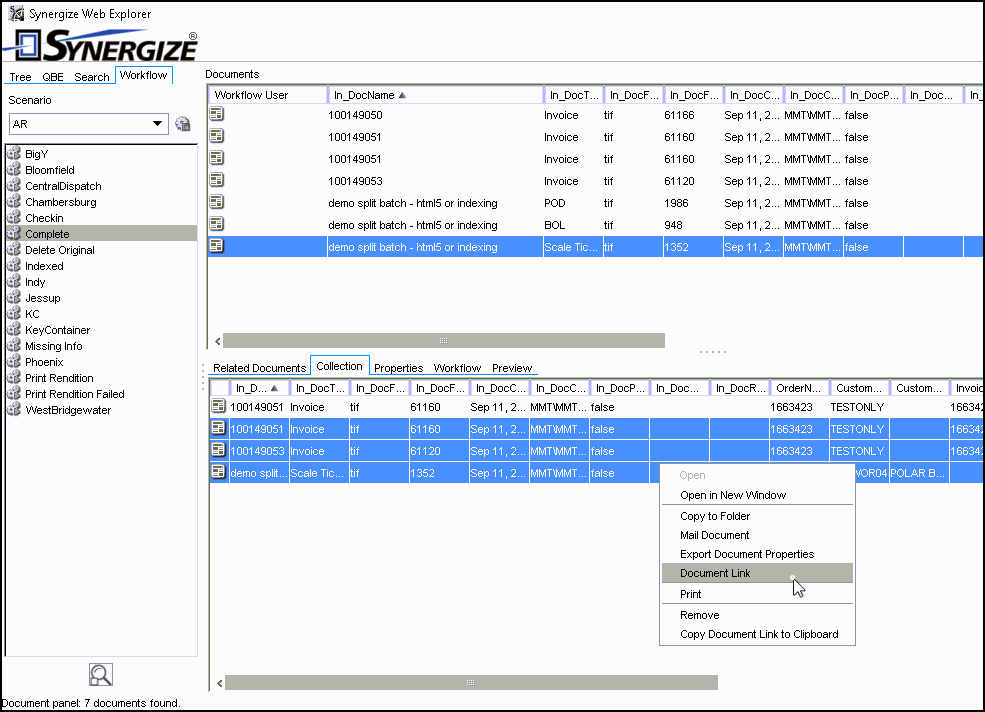Click the In_DocP... column header in Documents
The height and width of the screenshot is (712, 985).
[x=873, y=95]
